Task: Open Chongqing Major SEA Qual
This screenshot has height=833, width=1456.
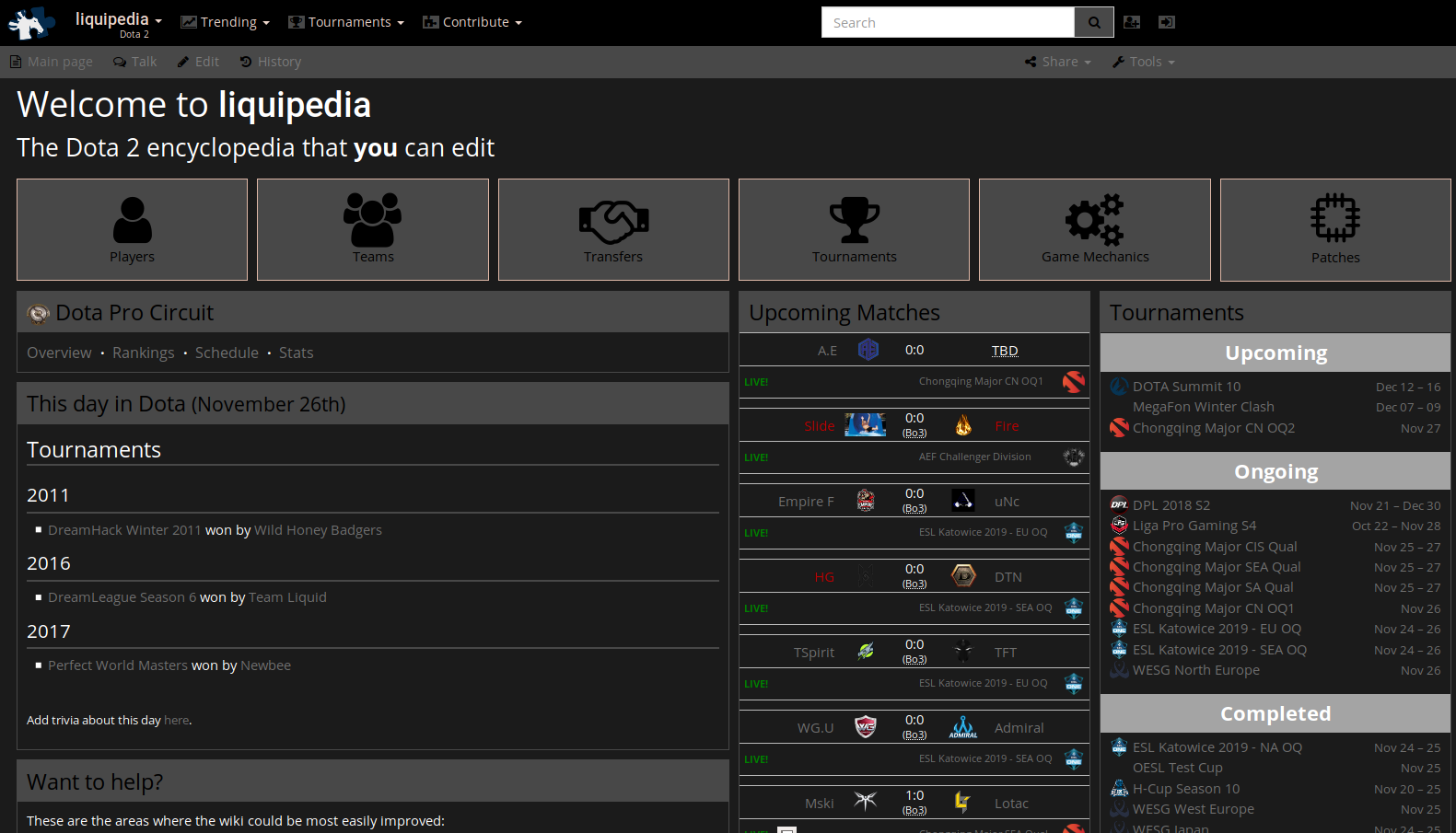Action: [1217, 567]
